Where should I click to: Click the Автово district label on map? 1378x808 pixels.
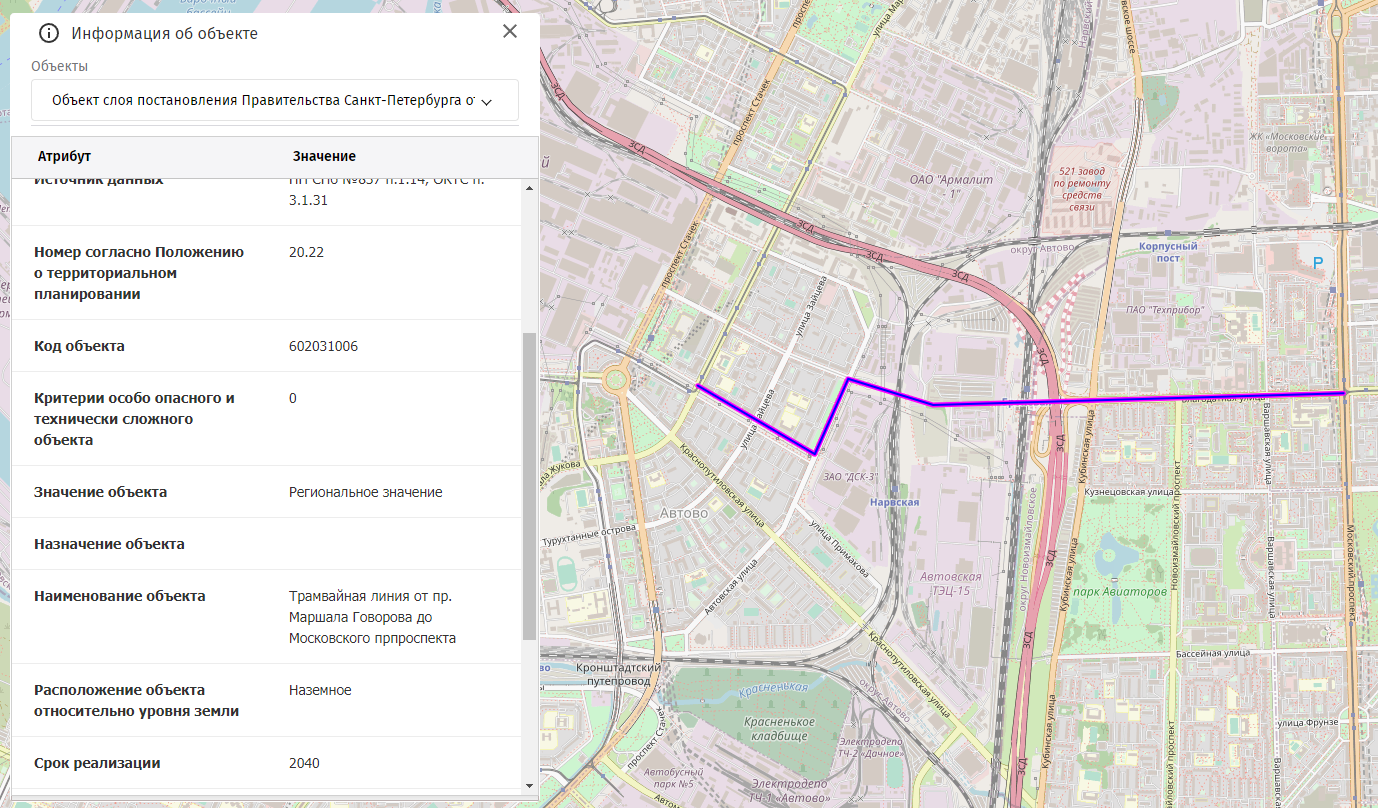click(x=684, y=512)
